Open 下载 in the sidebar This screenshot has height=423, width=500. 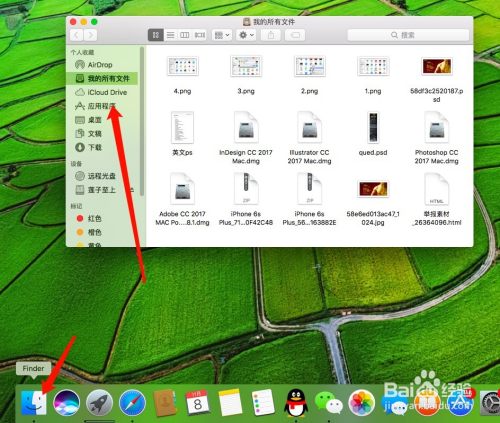pyautogui.click(x=102, y=147)
